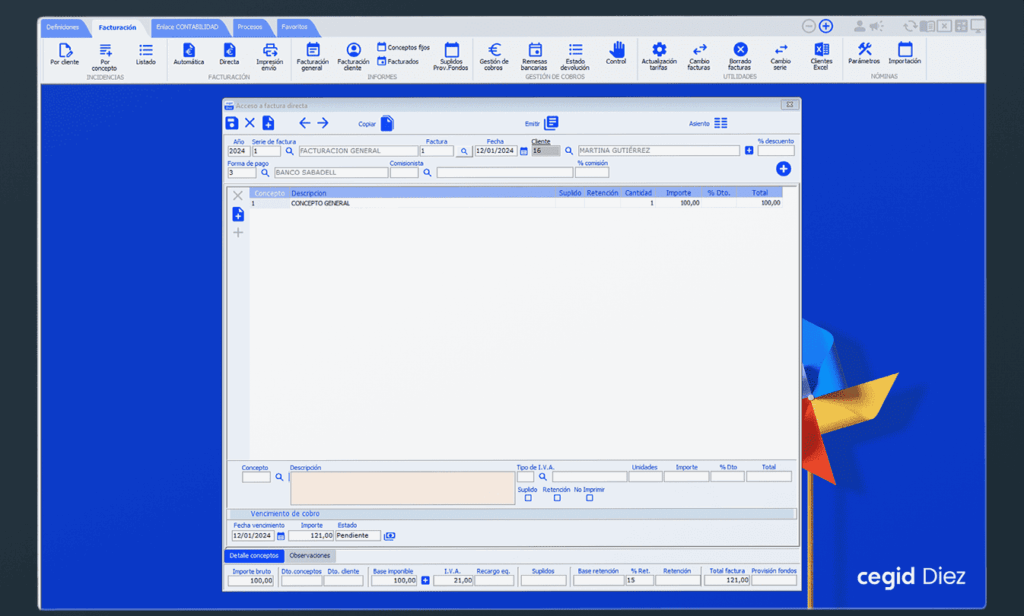
Task: Open the Control hand icon
Action: coord(616,54)
